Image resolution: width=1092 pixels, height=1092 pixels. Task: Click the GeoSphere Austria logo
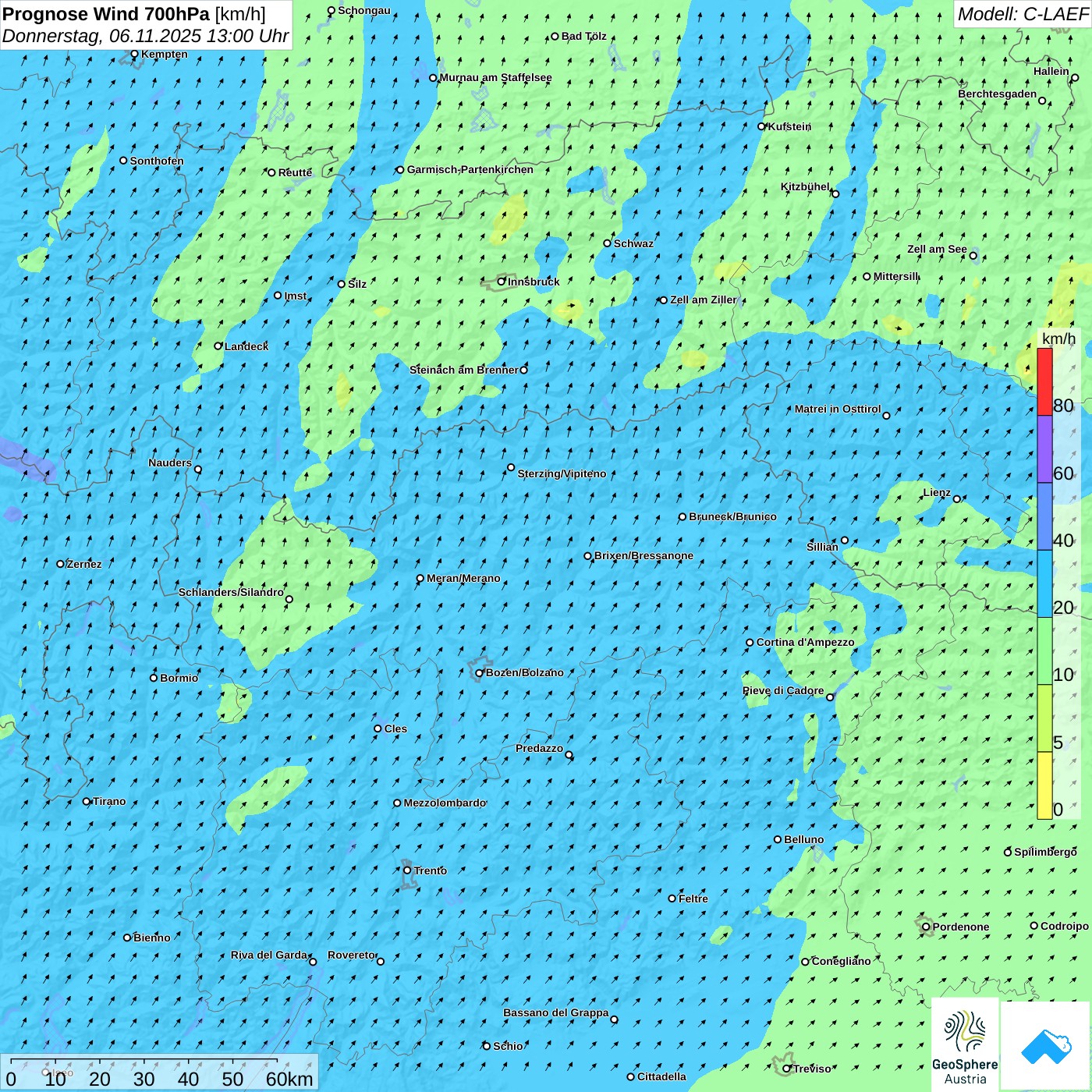coord(965,1044)
